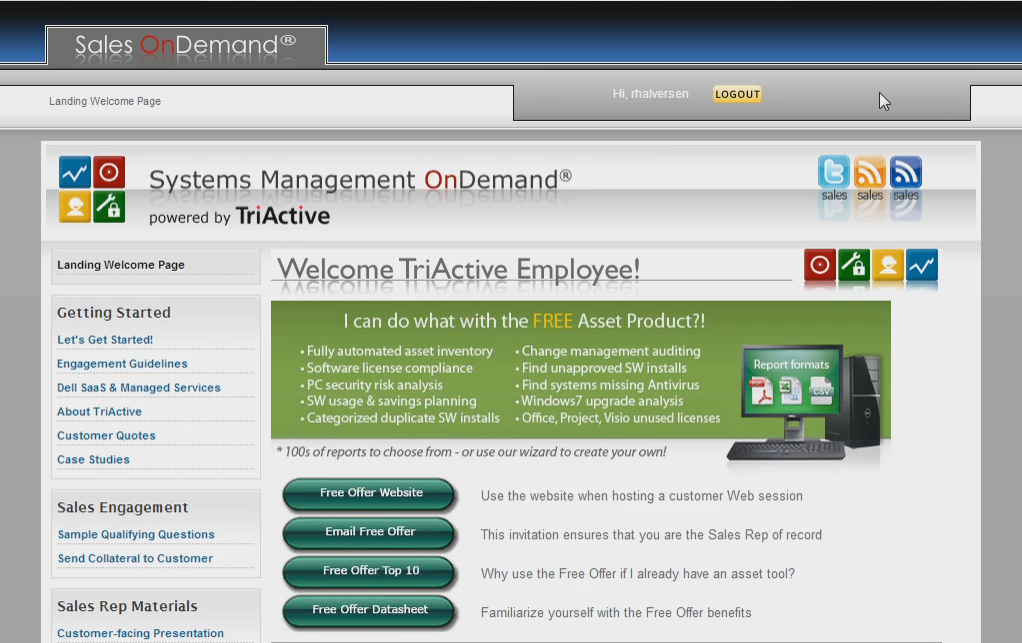This screenshot has width=1022, height=643.
Task: Open Free Offer Top 10
Action: [369, 571]
